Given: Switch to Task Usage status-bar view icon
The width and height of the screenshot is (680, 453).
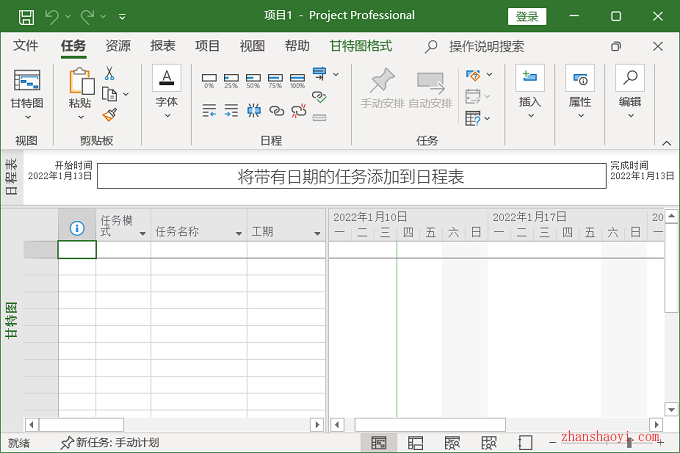Looking at the screenshot, I should click(x=415, y=443).
